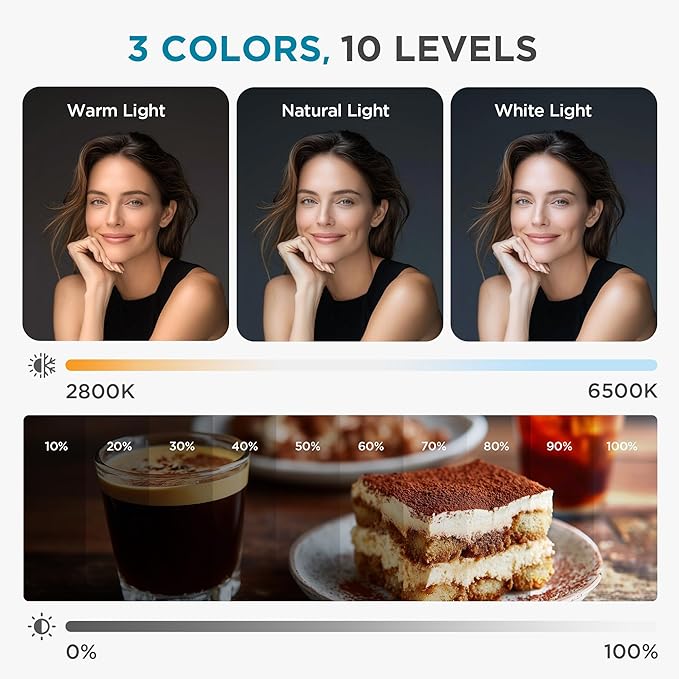Click the brightness half-sun icon

pyautogui.click(x=42, y=626)
